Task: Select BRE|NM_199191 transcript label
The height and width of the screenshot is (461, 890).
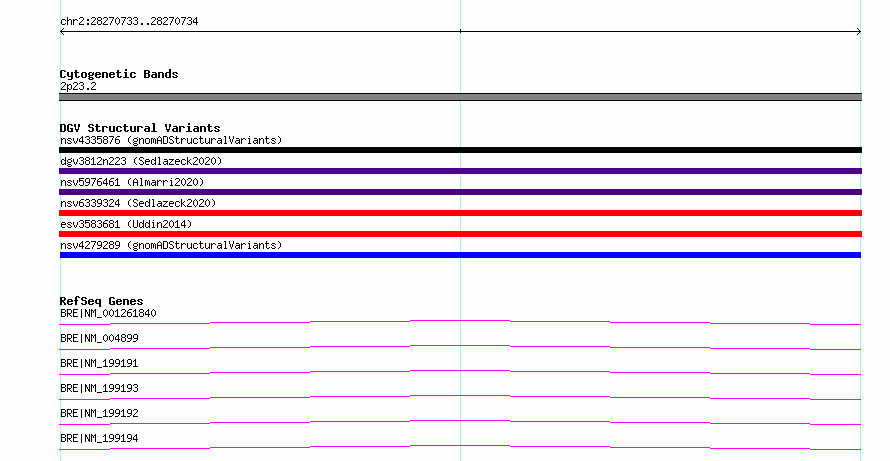Action: (99, 363)
